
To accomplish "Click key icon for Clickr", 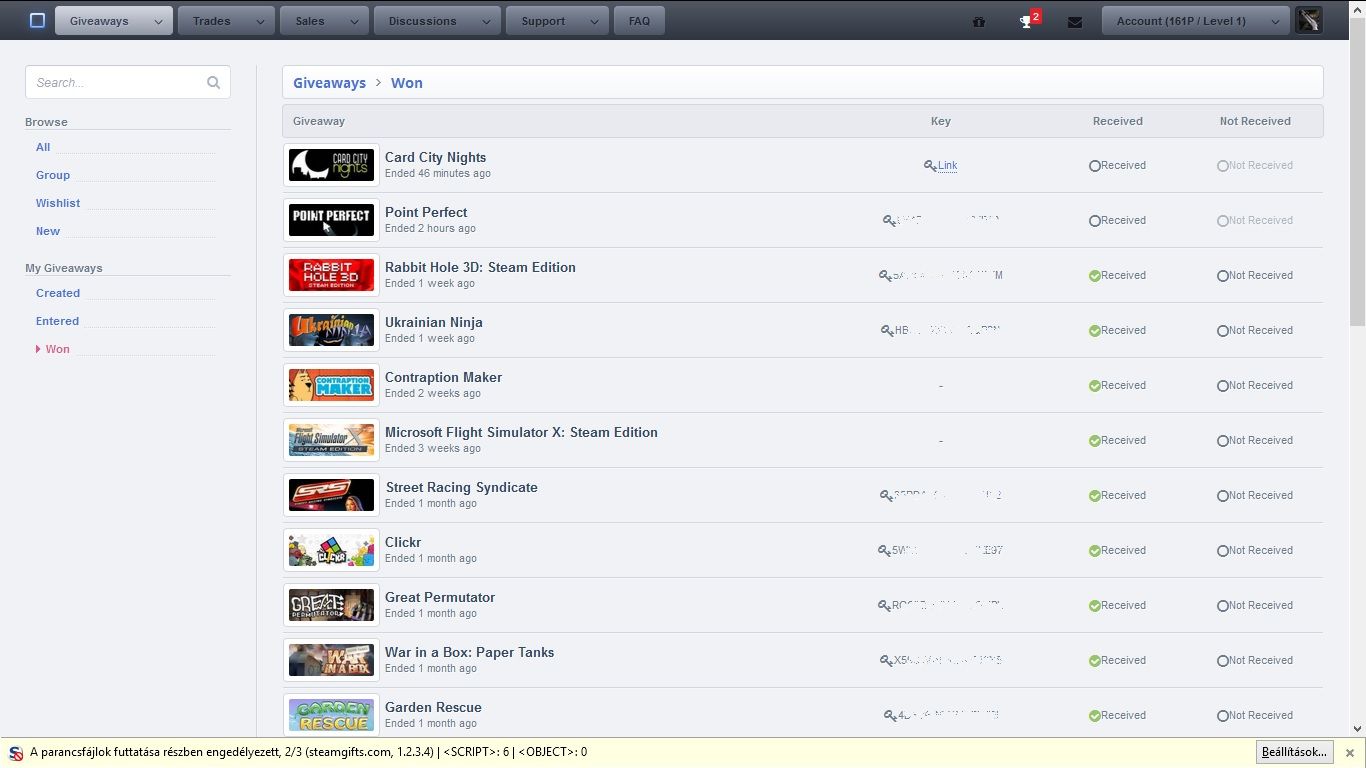I will coord(884,551).
